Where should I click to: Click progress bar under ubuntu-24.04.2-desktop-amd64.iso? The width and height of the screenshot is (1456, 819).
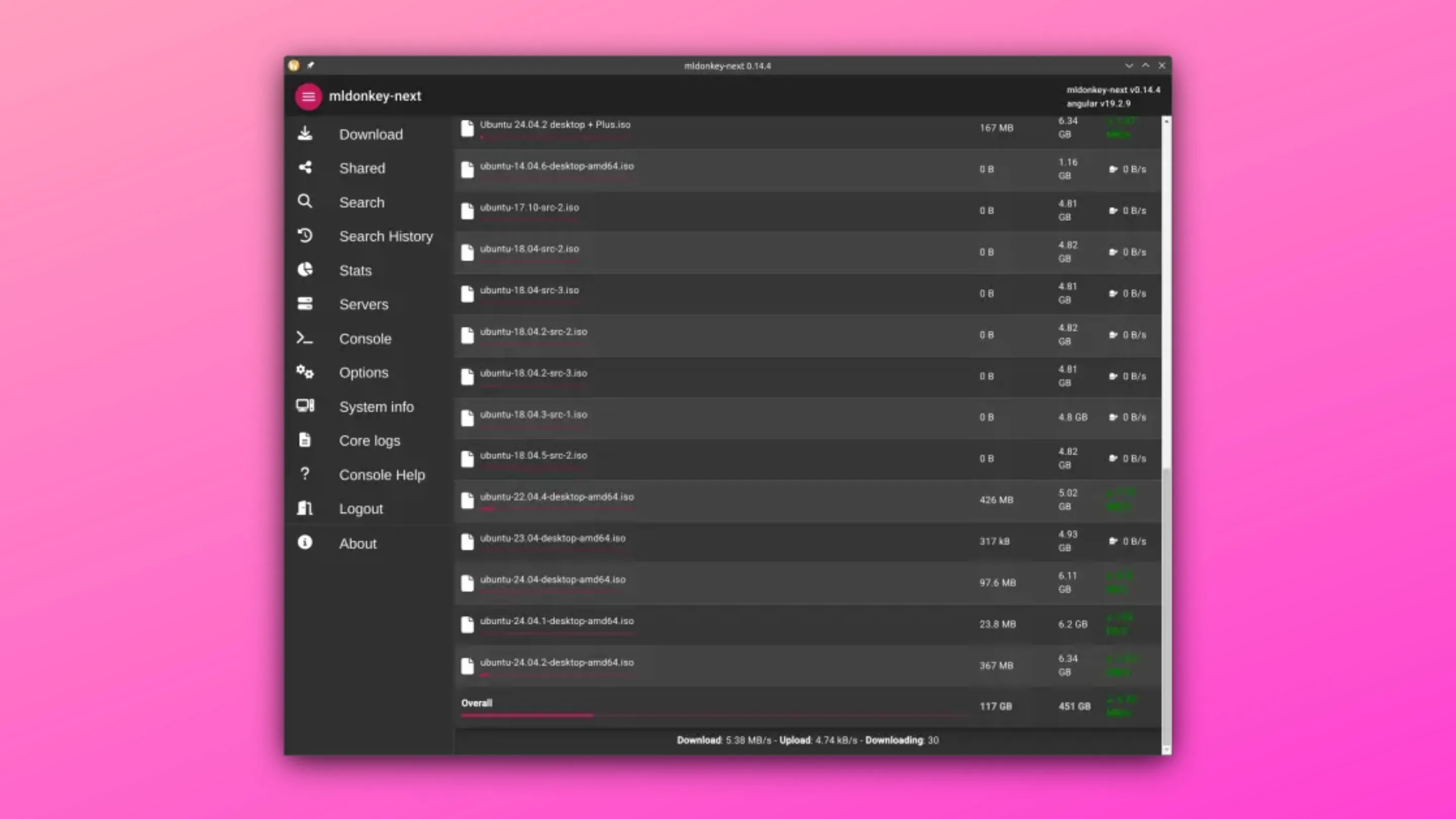click(x=557, y=675)
